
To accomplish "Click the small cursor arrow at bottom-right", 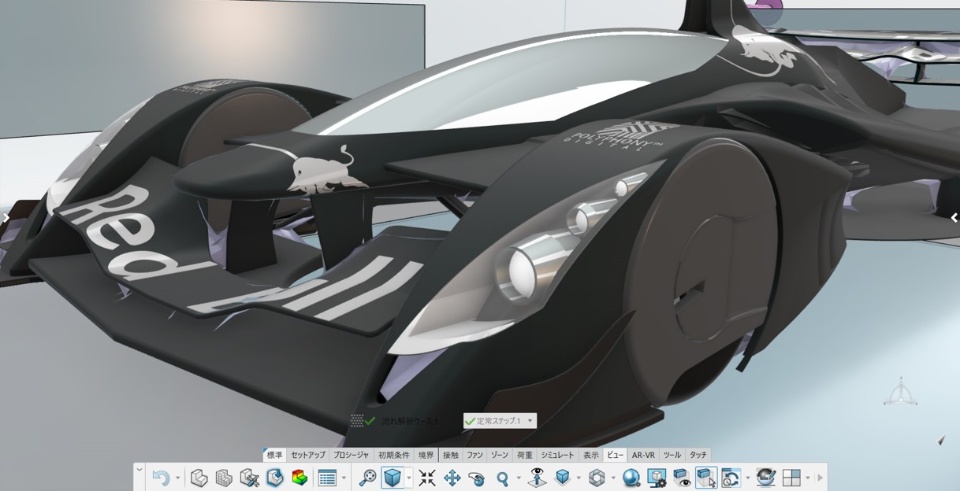I will point(941,440).
